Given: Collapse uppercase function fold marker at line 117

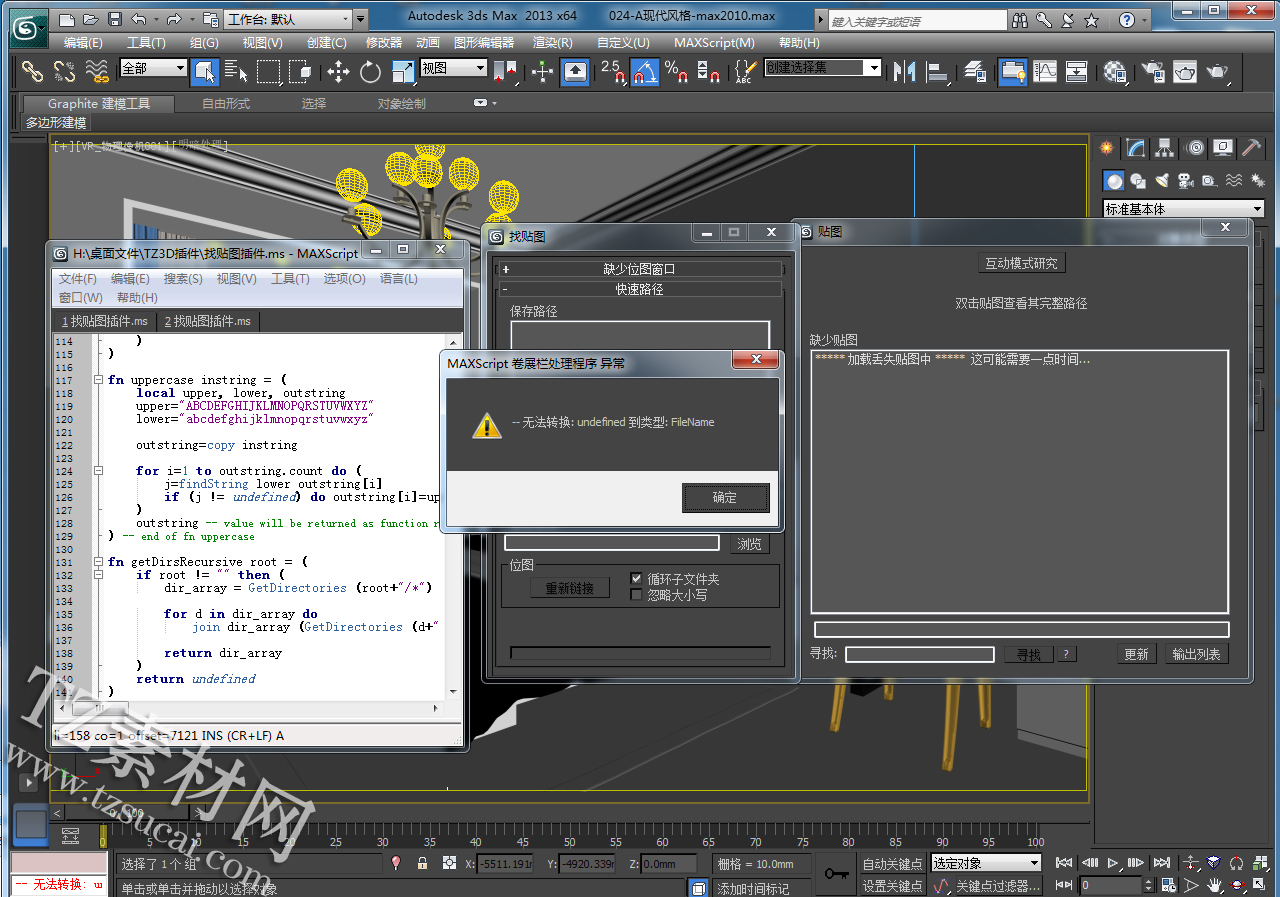Looking at the screenshot, I should pyautogui.click(x=98, y=380).
